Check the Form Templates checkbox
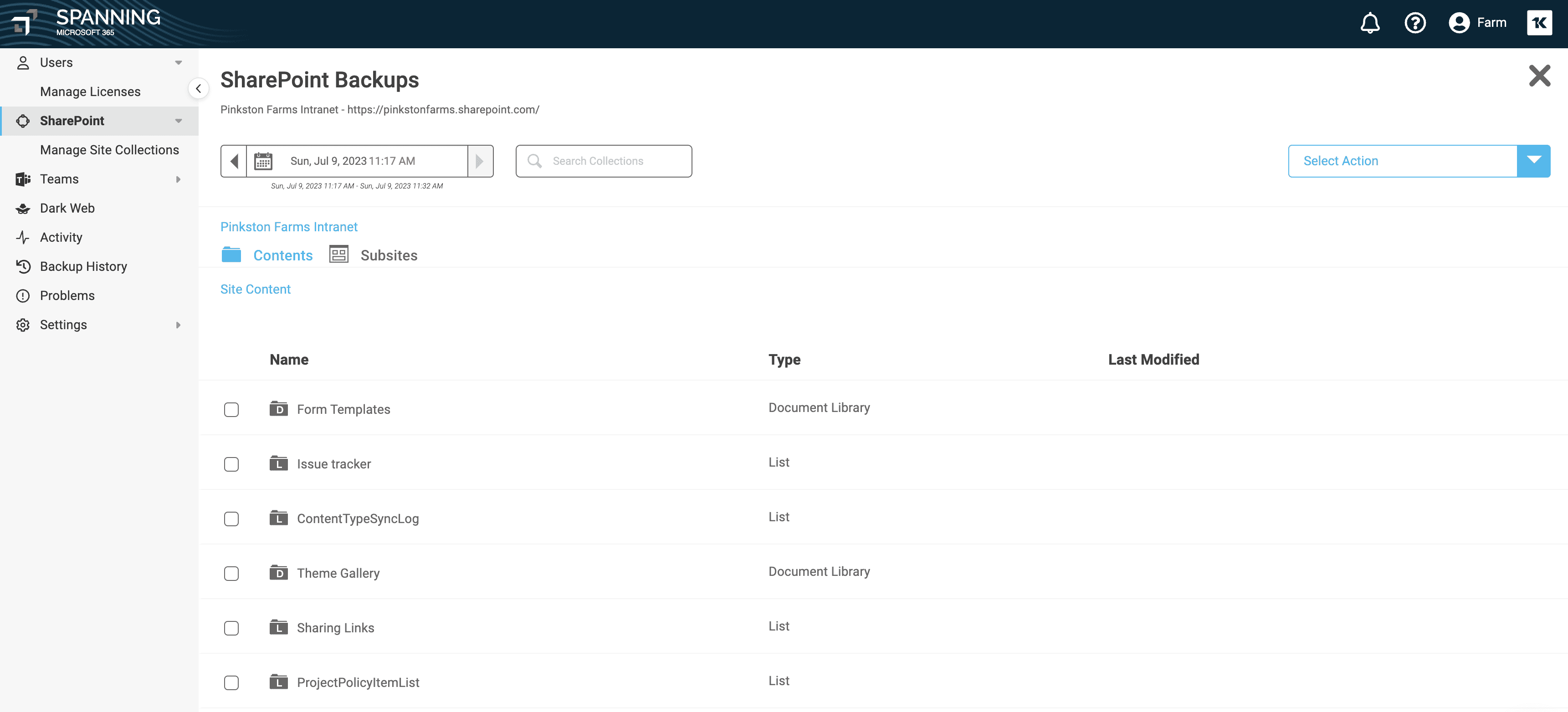The image size is (1568, 712). tap(231, 410)
